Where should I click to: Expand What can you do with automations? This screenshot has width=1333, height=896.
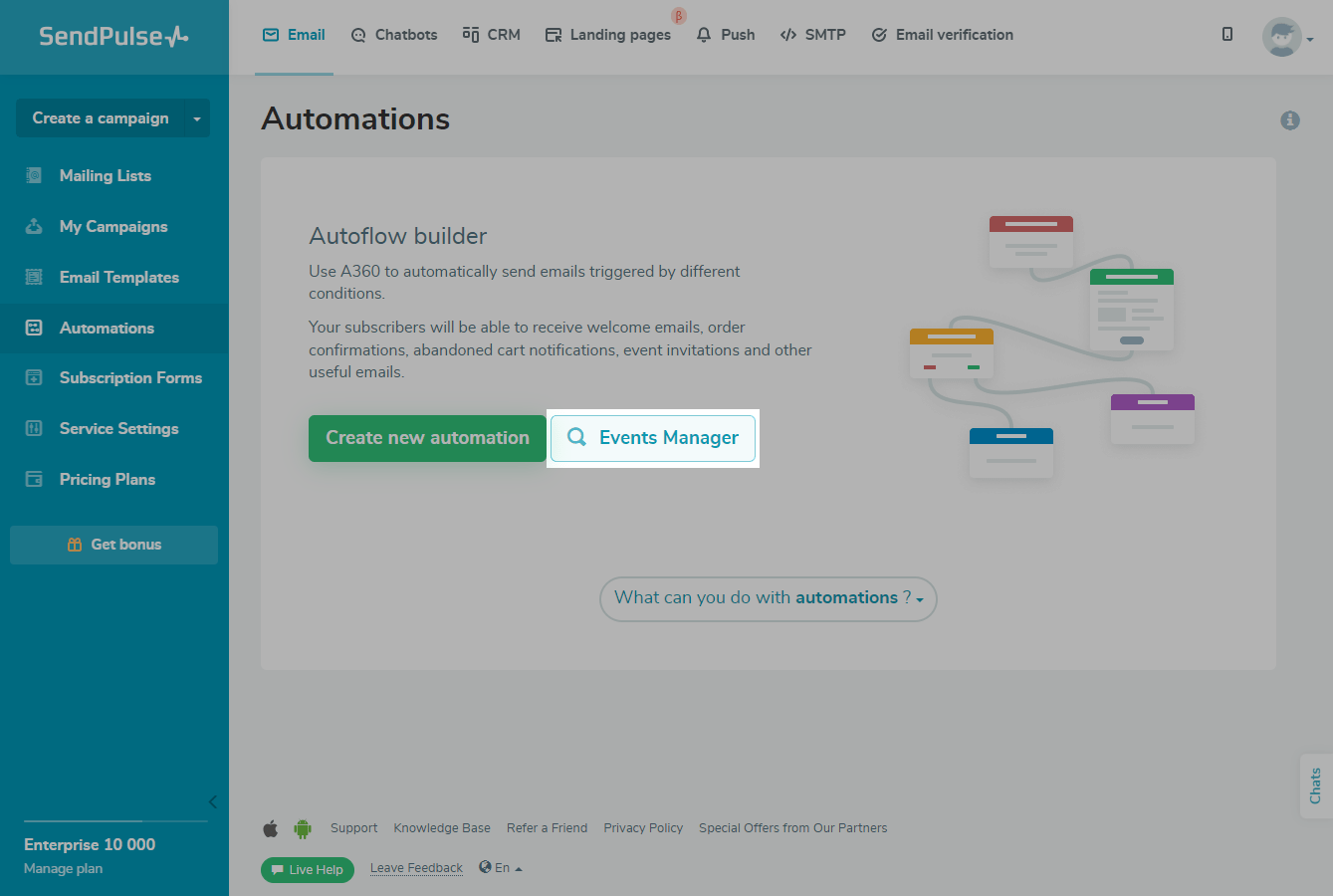(x=769, y=598)
